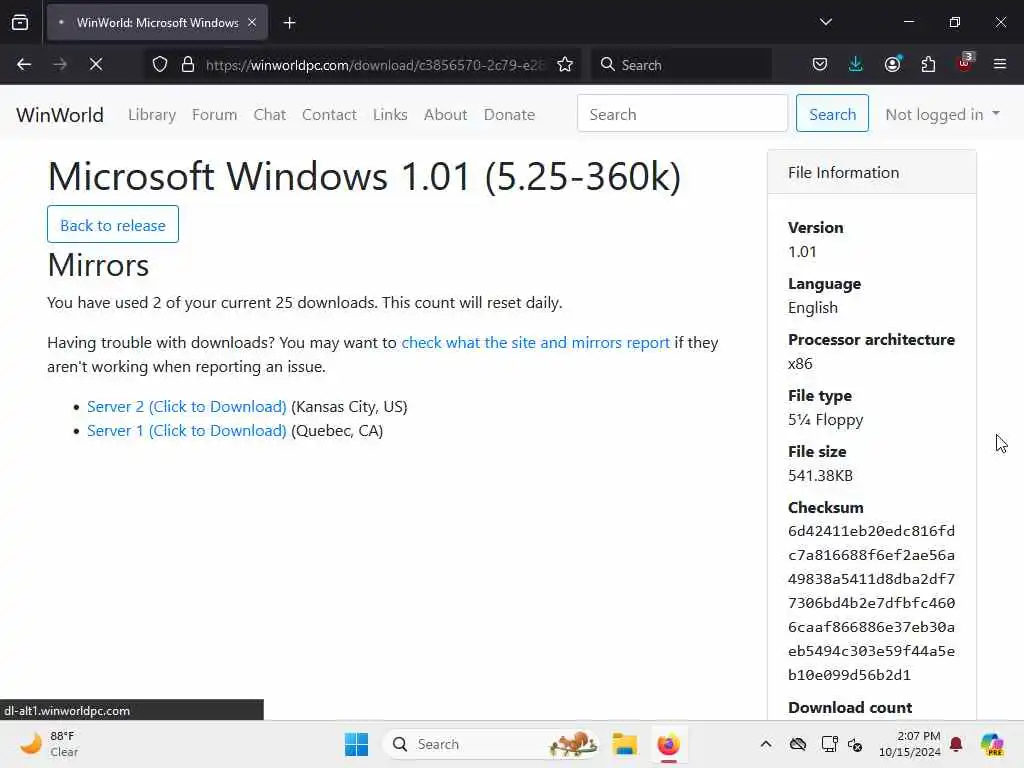This screenshot has width=1024, height=768.
Task: Stop loading the page with the X button
Action: (96, 64)
